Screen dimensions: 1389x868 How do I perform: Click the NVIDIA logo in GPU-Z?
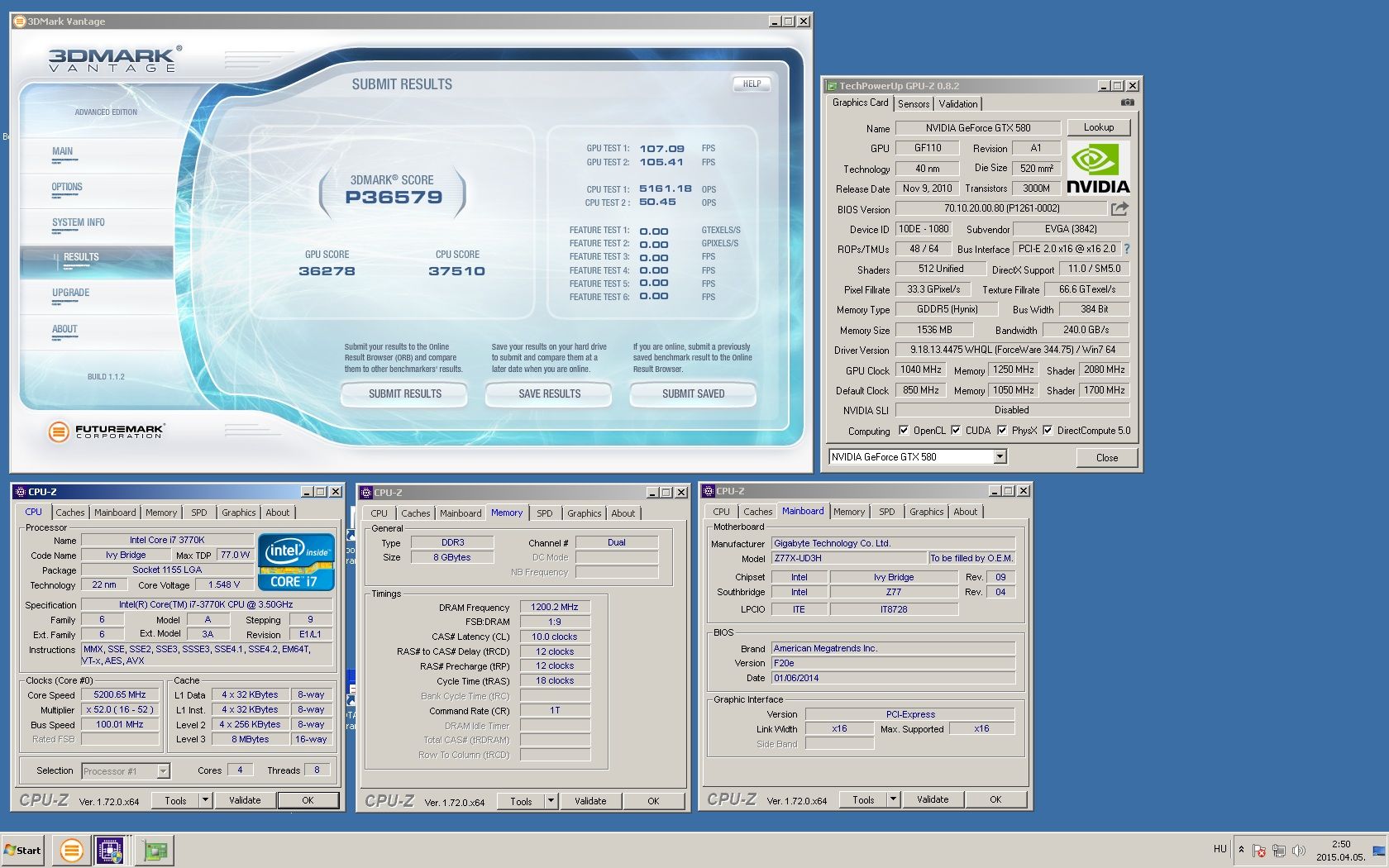coord(1098,168)
